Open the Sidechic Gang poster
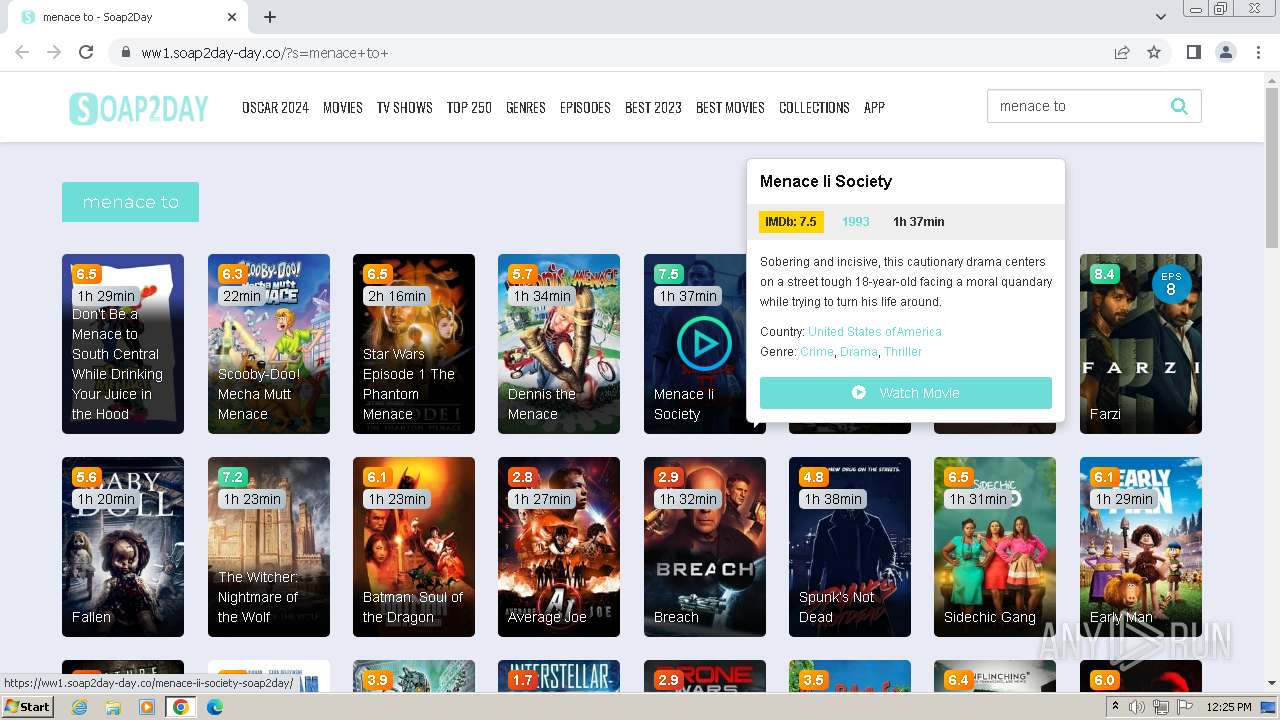The height and width of the screenshot is (720, 1280). [x=995, y=547]
